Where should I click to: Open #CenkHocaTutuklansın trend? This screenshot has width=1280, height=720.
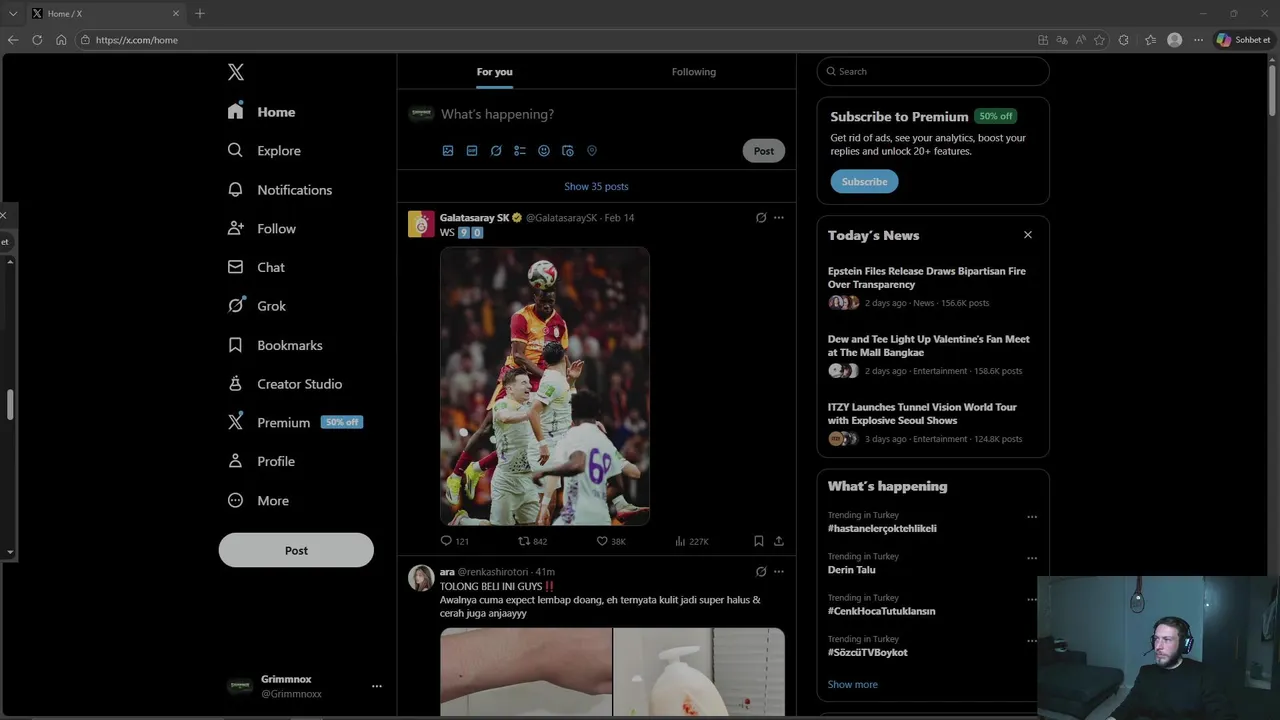881,610
